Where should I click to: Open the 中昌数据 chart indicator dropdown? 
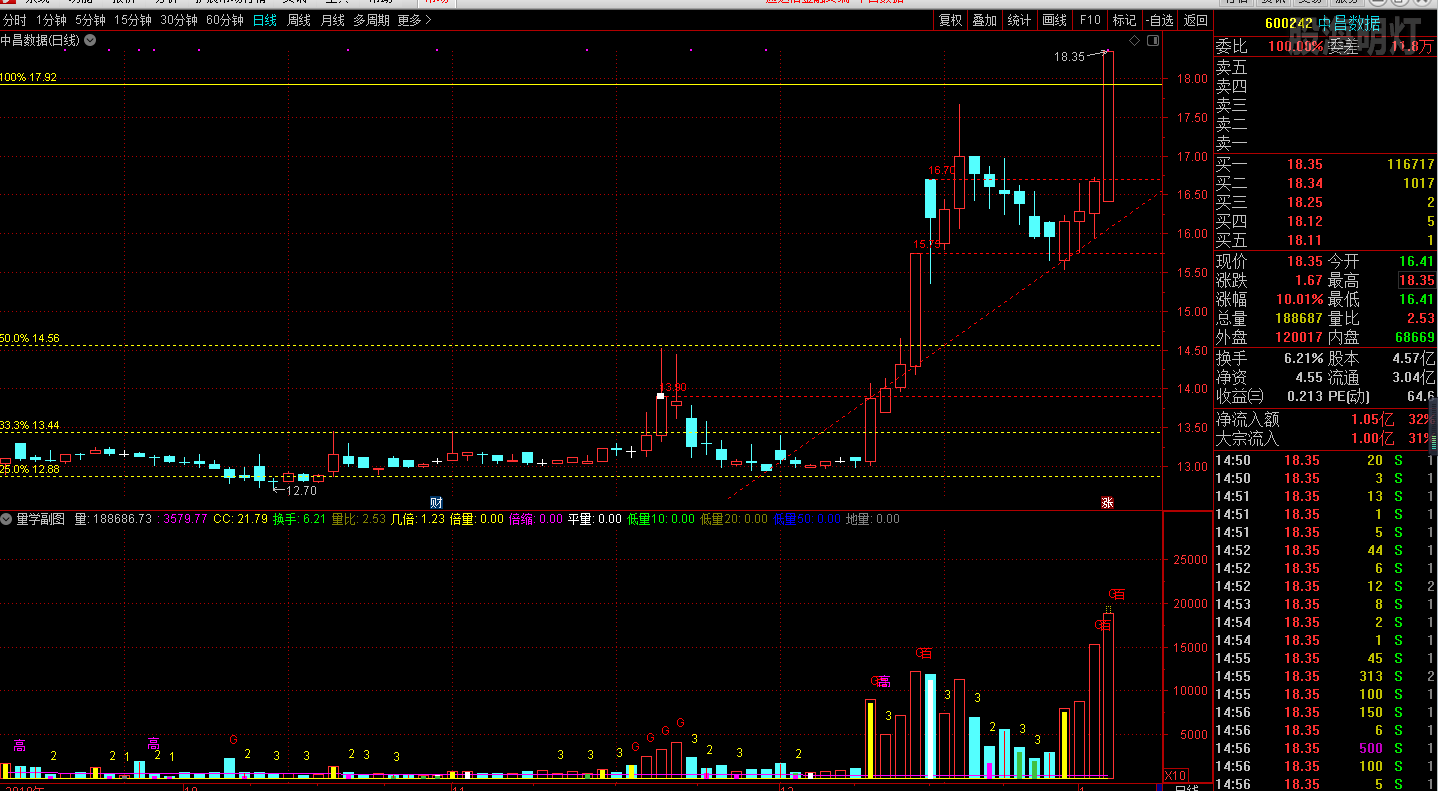point(90,40)
